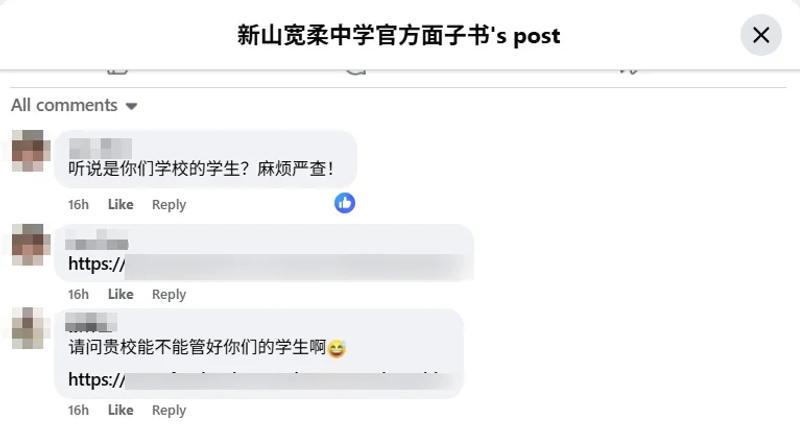This screenshot has height=431, width=800.
Task: Open the All comments filter dropdown
Action: 74,105
